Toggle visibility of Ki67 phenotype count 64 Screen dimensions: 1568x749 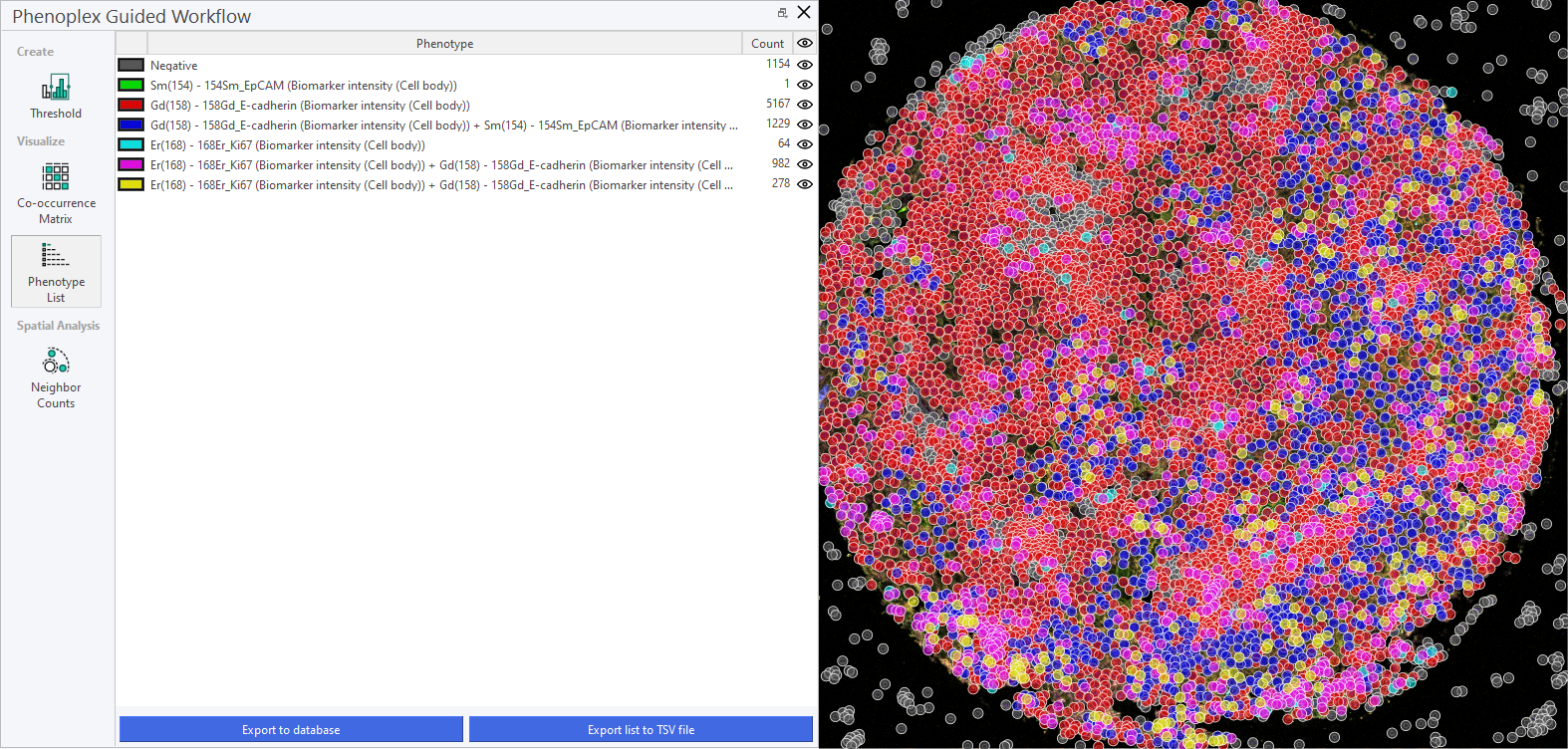click(x=805, y=144)
